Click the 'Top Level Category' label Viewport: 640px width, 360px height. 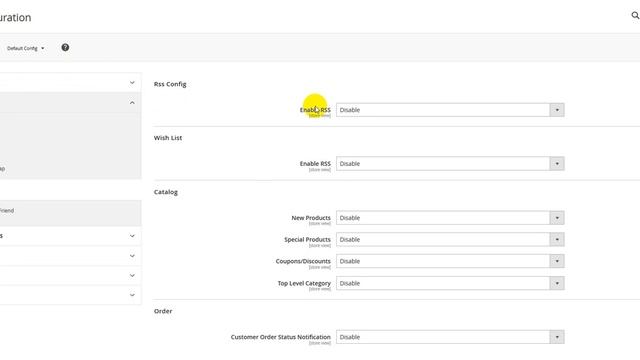click(x=304, y=283)
